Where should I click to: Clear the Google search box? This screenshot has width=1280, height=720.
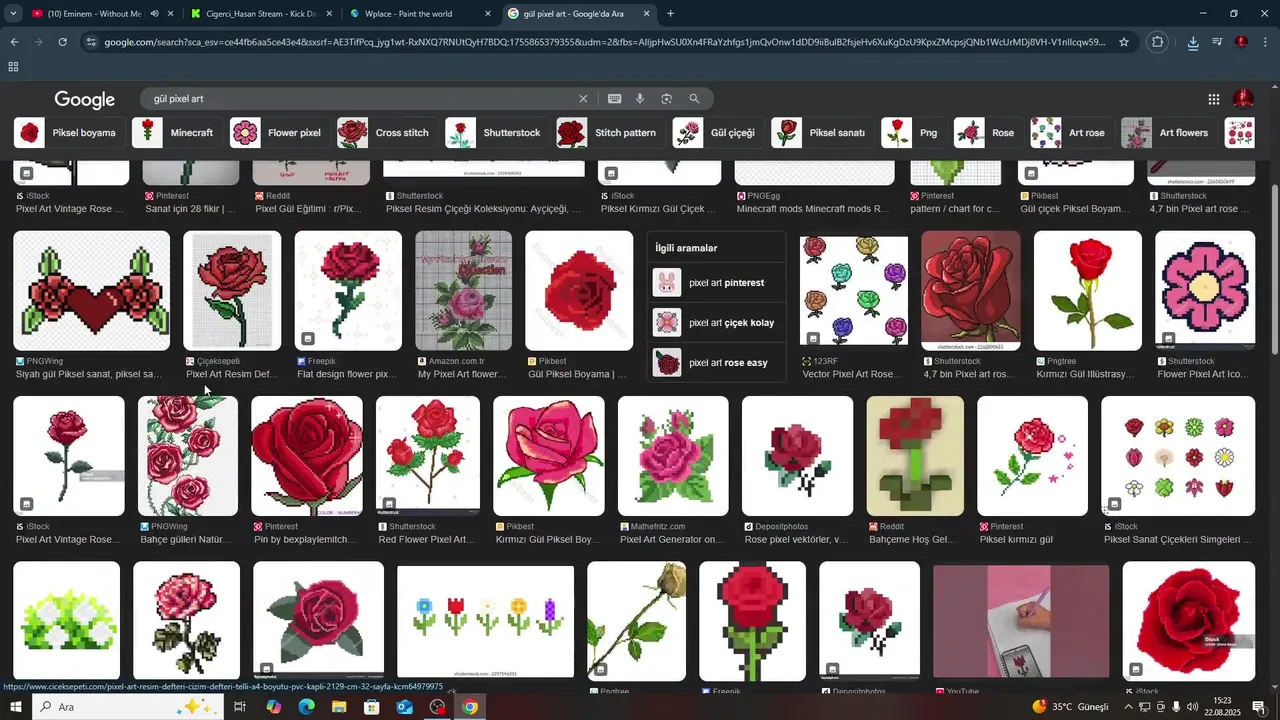tap(583, 99)
